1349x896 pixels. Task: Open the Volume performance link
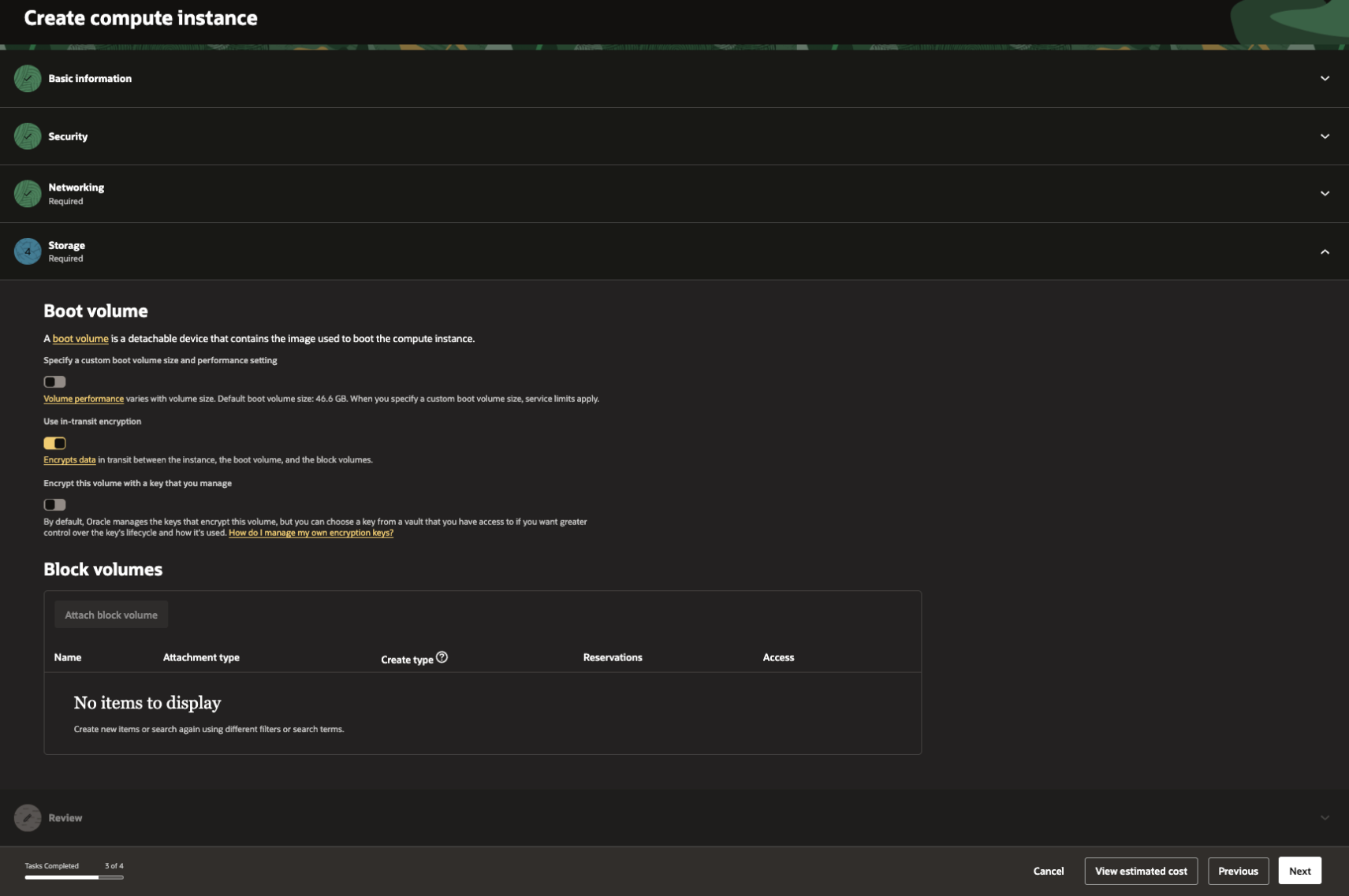84,399
